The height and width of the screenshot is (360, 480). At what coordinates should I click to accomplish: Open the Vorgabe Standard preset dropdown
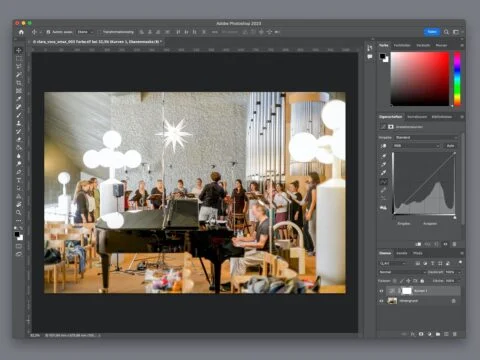(426, 137)
